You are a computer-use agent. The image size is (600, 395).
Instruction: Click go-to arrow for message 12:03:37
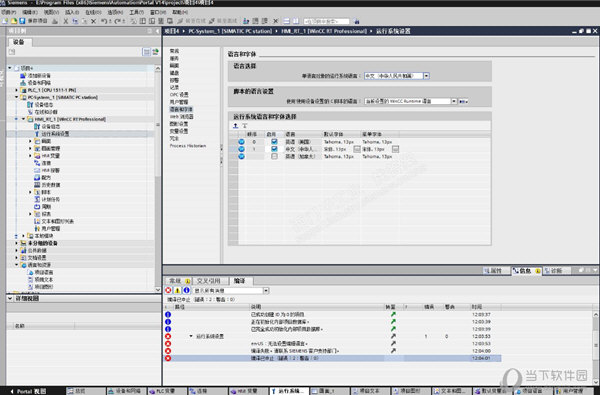click(393, 314)
